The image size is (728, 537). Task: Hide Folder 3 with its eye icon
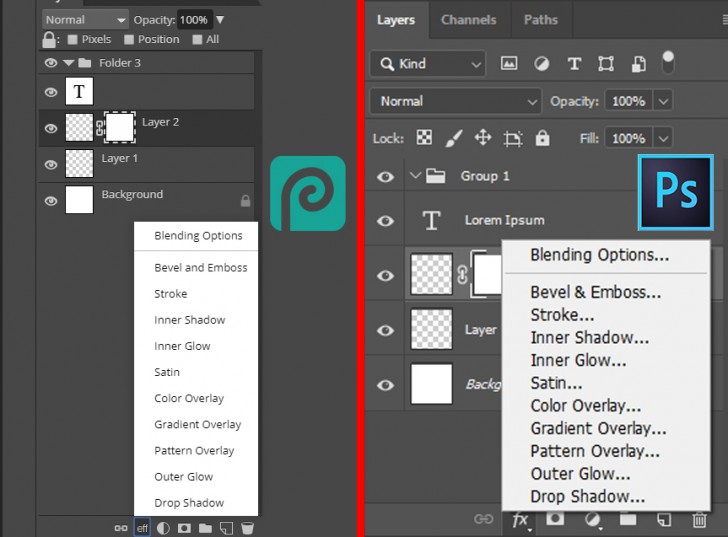[x=51, y=63]
